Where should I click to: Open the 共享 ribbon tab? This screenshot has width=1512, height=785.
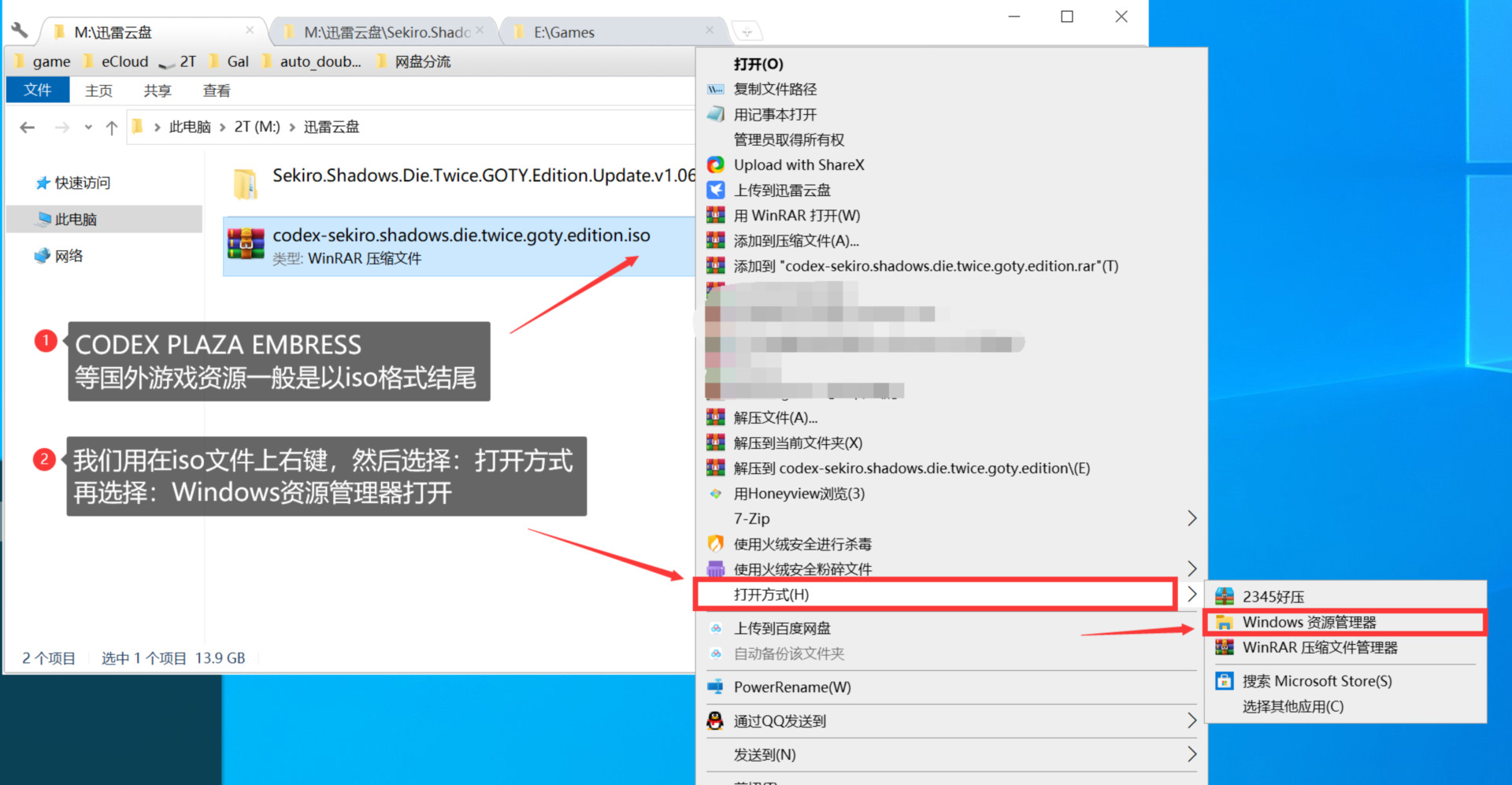click(x=157, y=91)
